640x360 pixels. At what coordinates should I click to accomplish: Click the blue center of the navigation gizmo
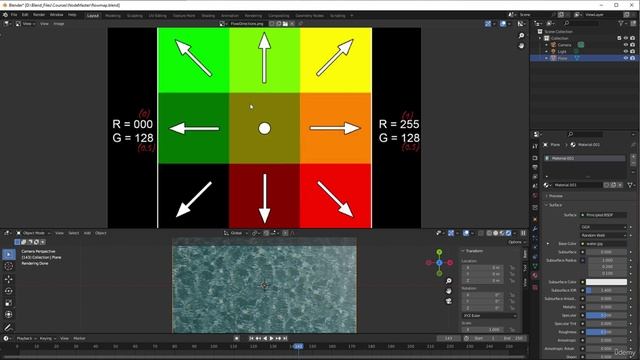439,263
